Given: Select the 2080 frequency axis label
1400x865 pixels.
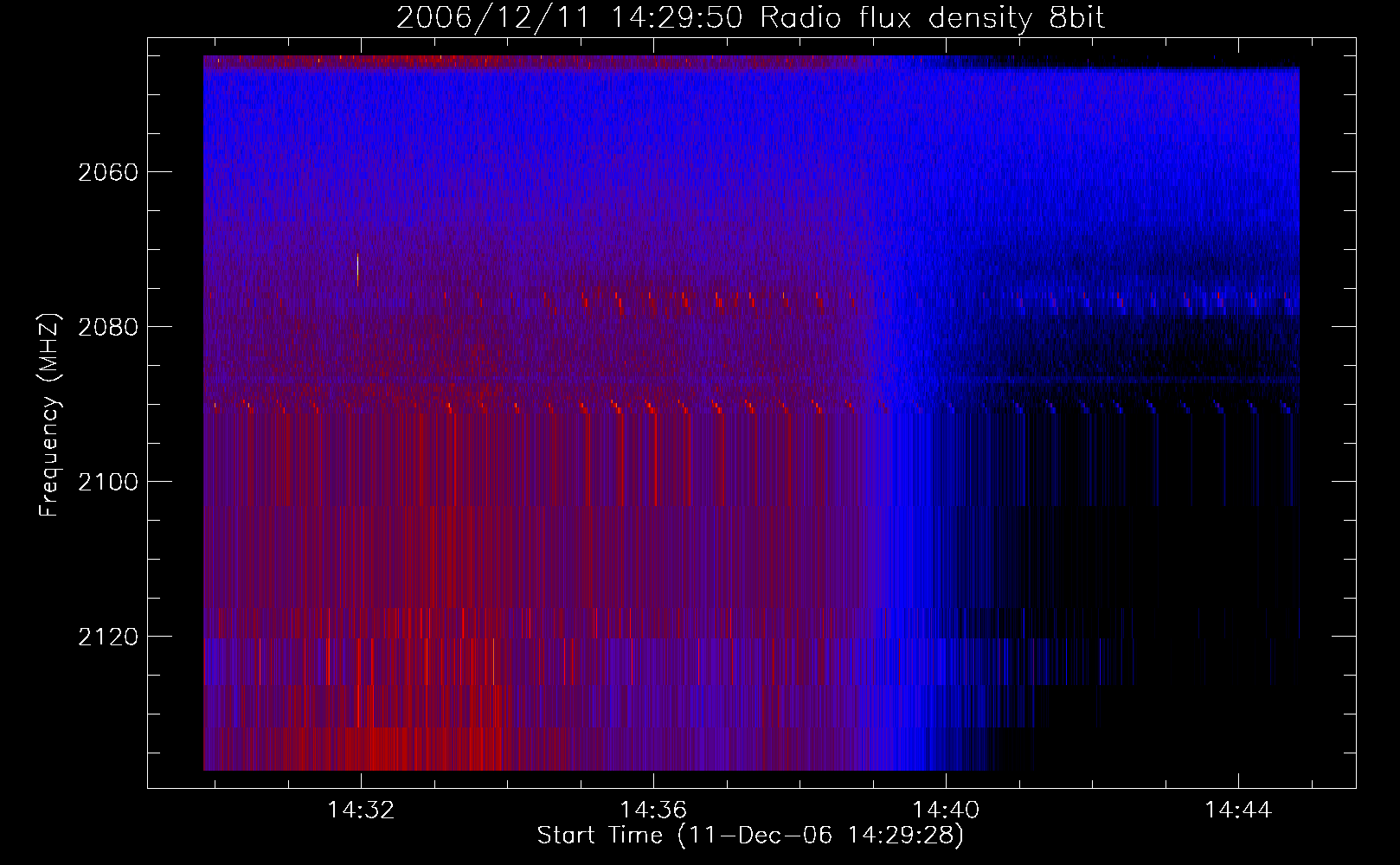Looking at the screenshot, I should (108, 328).
